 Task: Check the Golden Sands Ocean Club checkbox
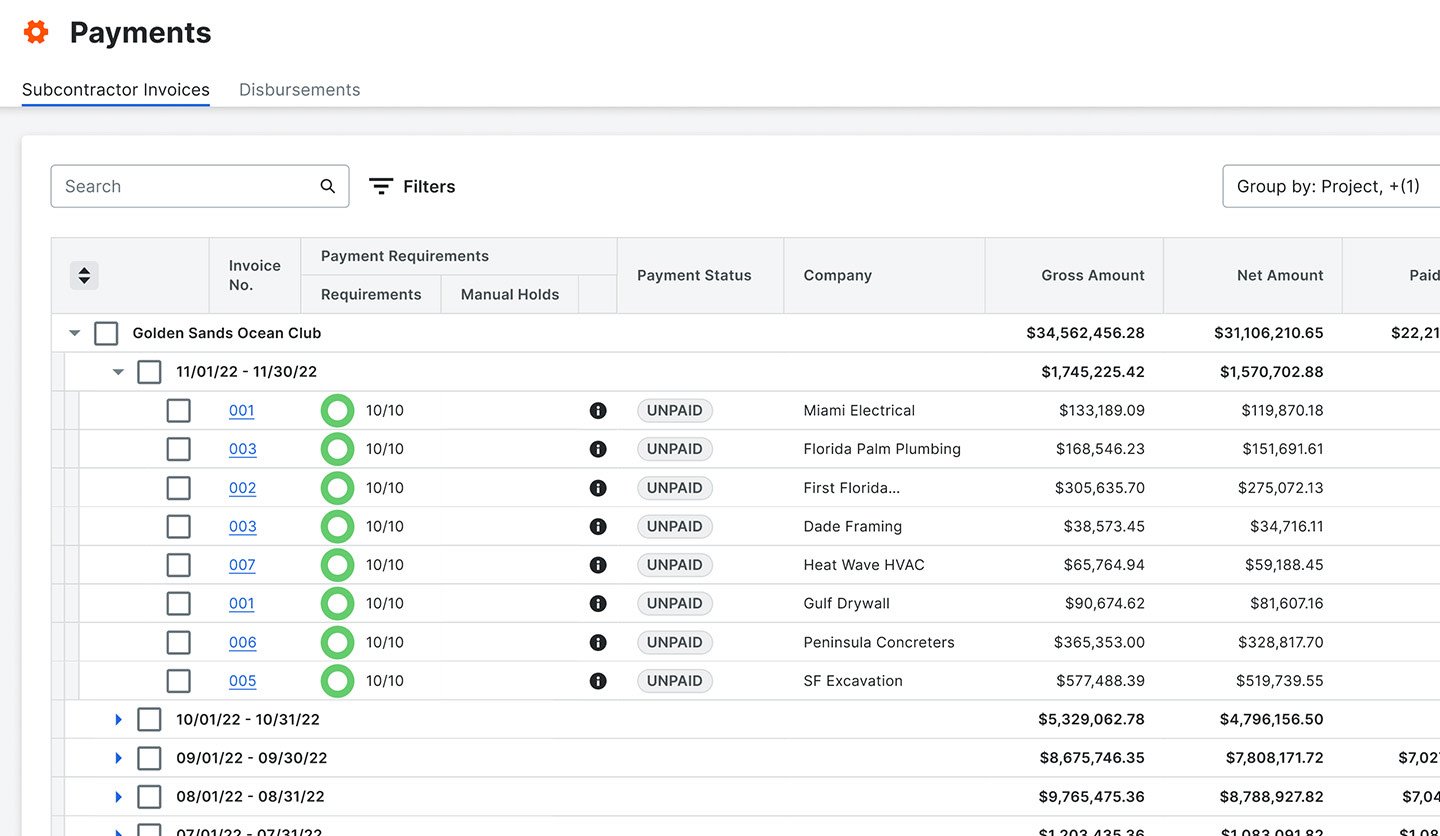(106, 333)
